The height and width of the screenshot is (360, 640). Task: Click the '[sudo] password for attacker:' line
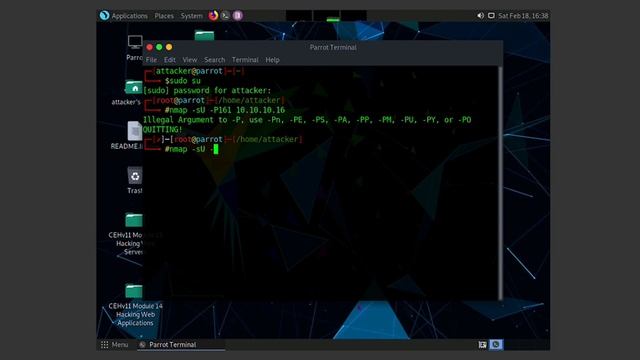click(207, 90)
